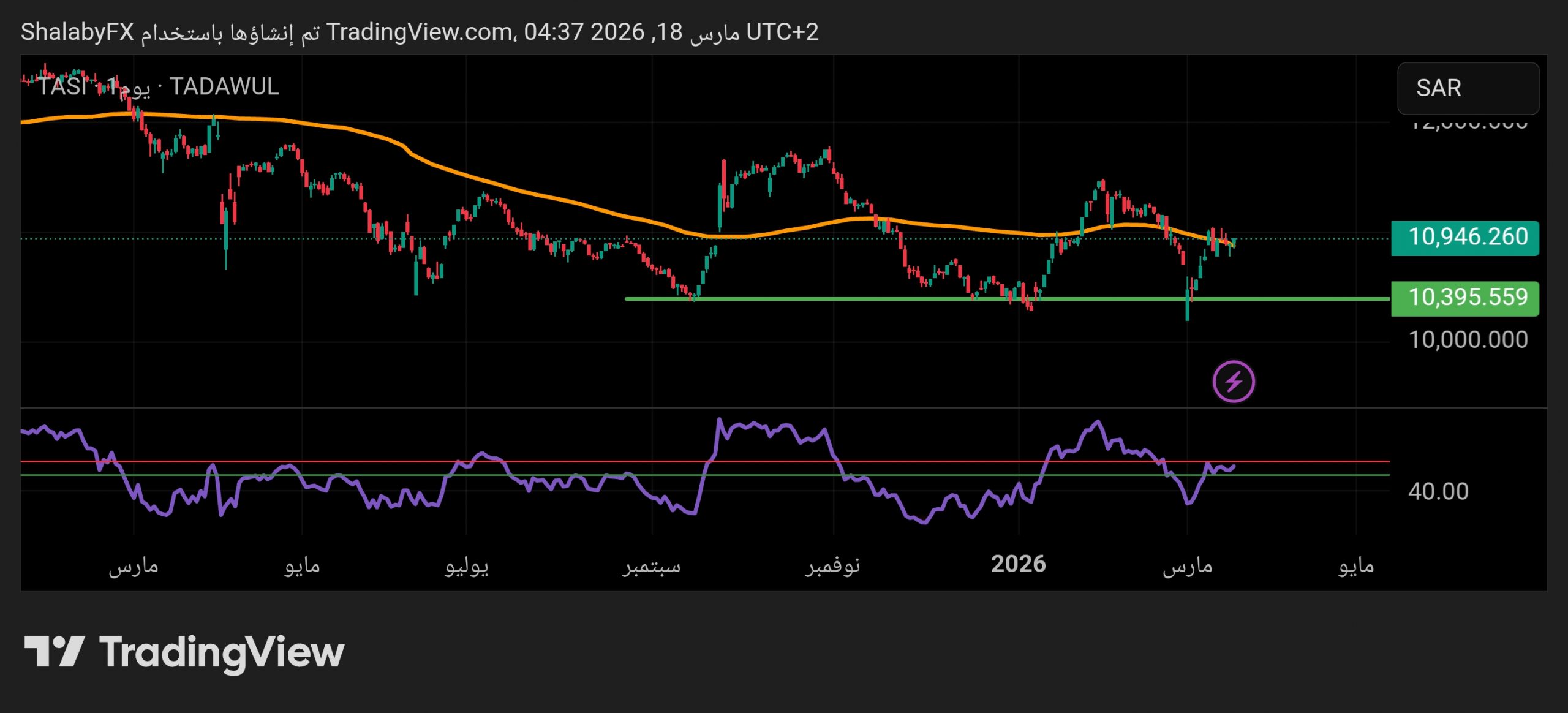Click the TradingView wordmark text

[222, 652]
